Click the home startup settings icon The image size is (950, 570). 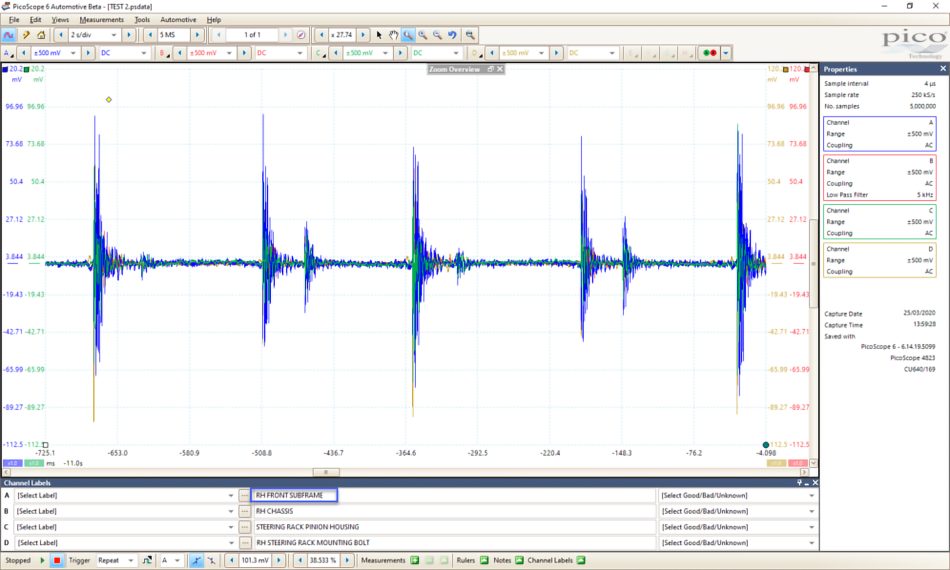41,35
